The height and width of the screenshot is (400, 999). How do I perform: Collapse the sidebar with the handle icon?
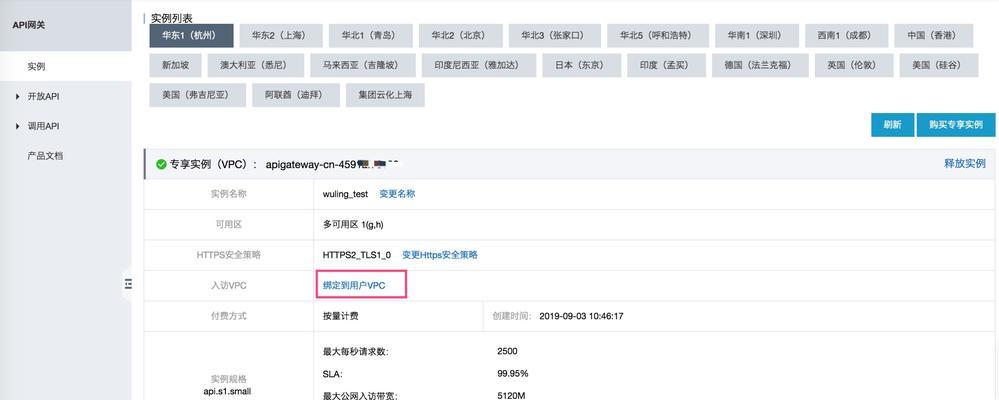point(127,284)
